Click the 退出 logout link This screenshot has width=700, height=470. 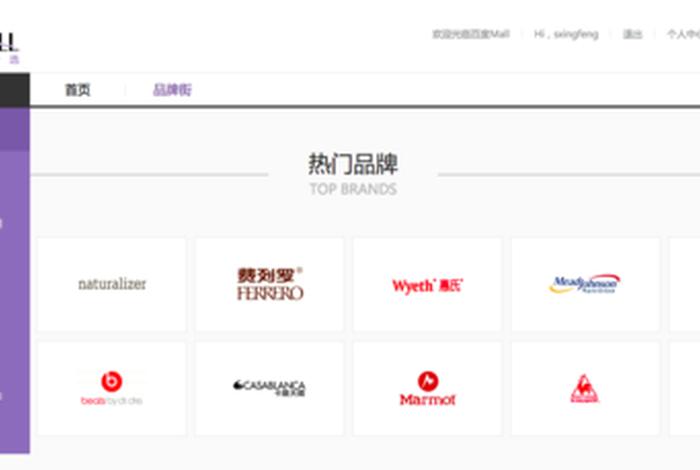pyautogui.click(x=633, y=34)
